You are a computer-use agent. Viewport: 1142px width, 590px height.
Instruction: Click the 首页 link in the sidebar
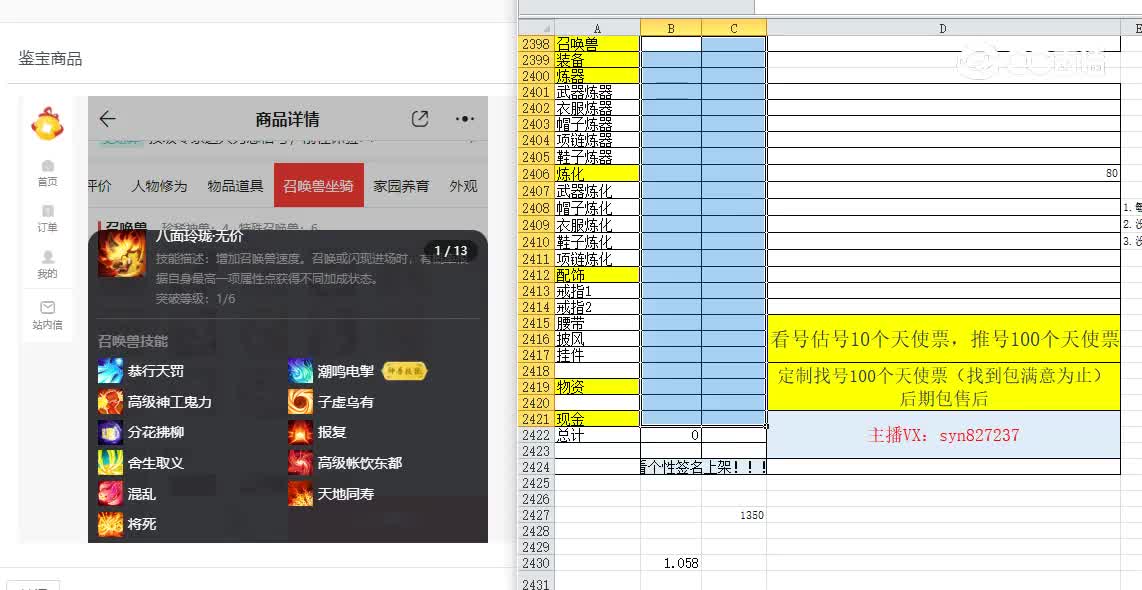coord(47,172)
